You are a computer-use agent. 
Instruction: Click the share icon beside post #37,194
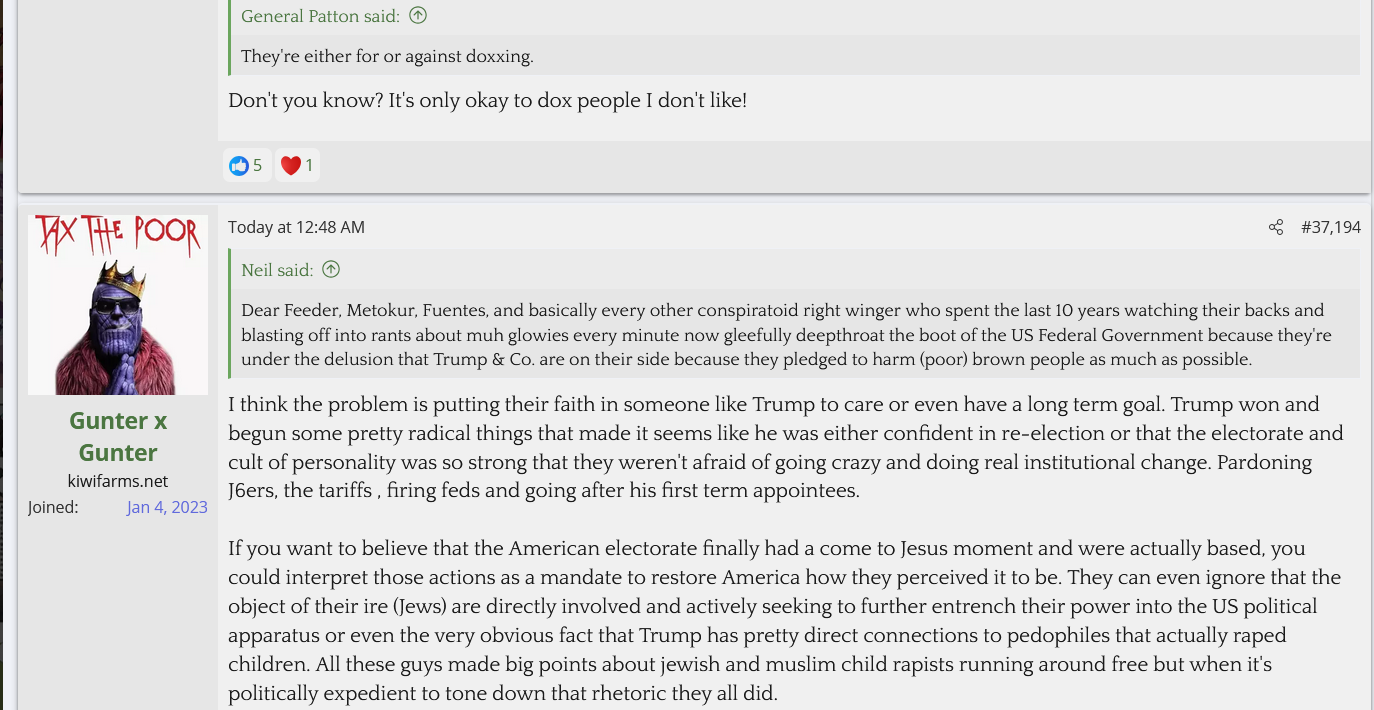(1275, 228)
